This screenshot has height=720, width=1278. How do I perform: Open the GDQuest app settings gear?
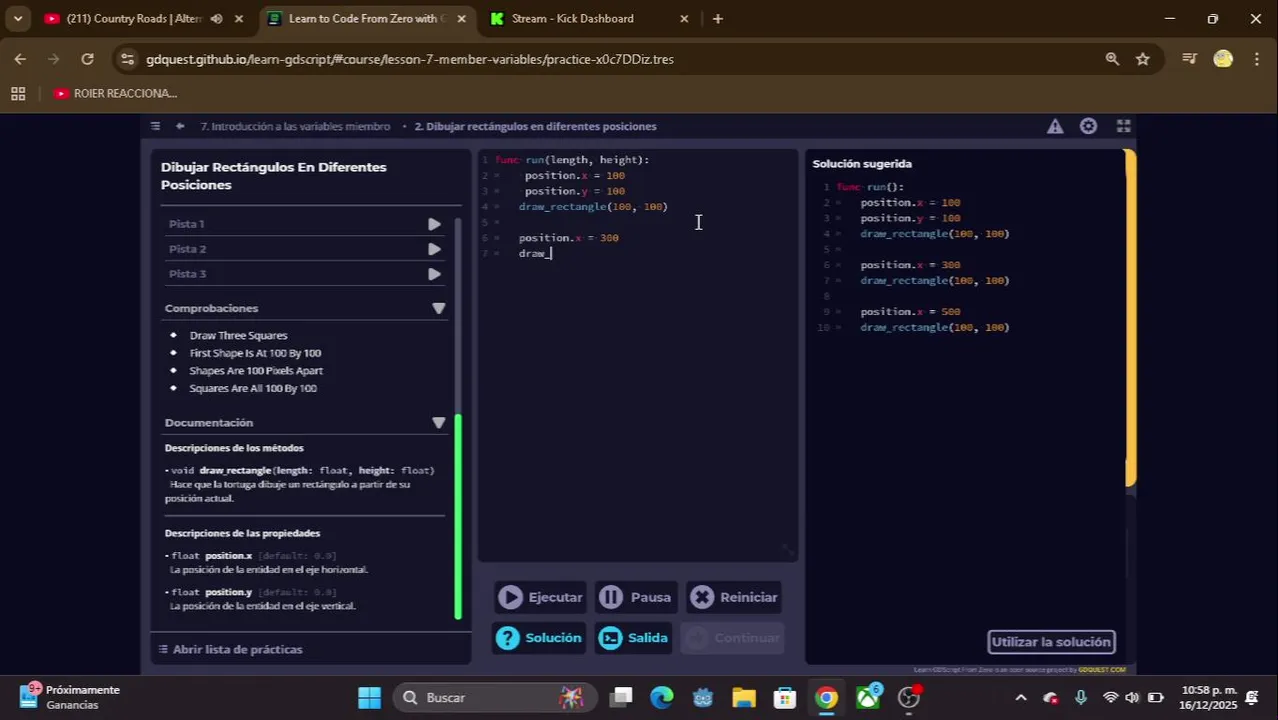pos(1088,126)
